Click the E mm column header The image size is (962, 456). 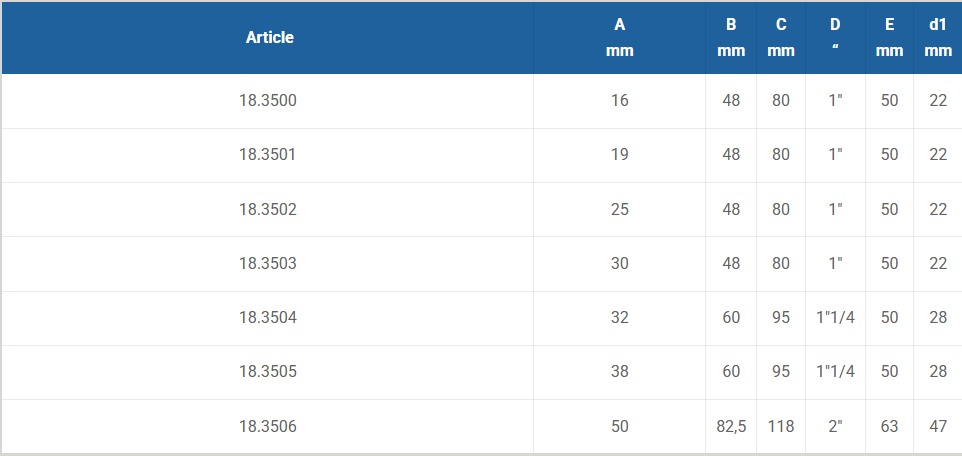tap(889, 38)
